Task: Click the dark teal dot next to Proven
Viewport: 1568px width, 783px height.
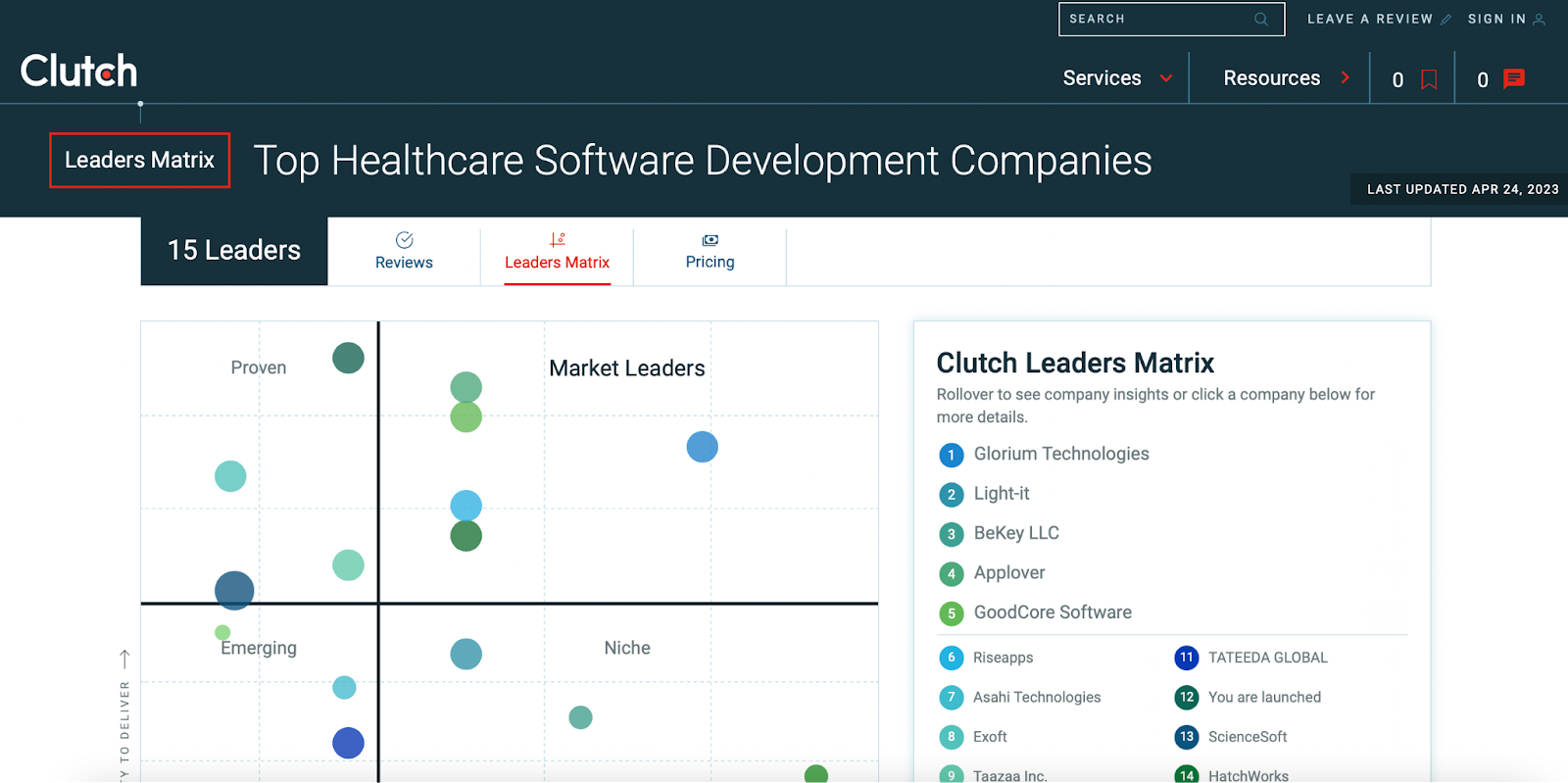Action: click(x=348, y=358)
